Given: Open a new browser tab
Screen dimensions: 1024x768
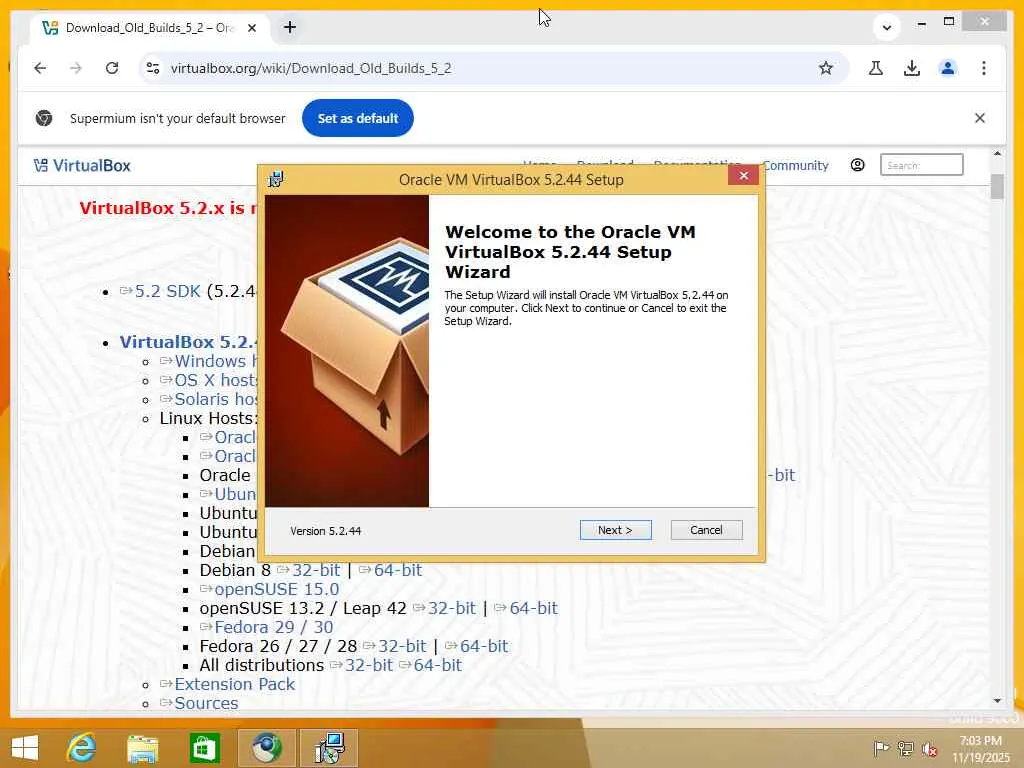Looking at the screenshot, I should [x=290, y=27].
